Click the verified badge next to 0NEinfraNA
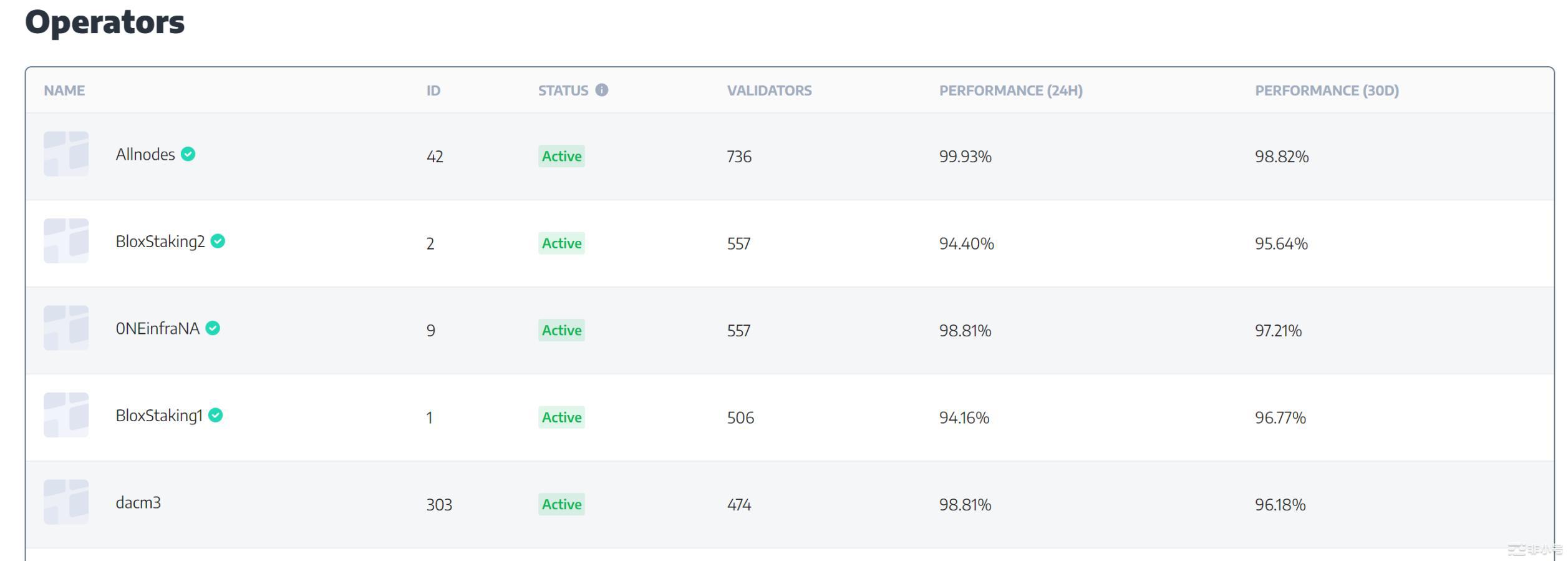1568x561 pixels. point(213,328)
